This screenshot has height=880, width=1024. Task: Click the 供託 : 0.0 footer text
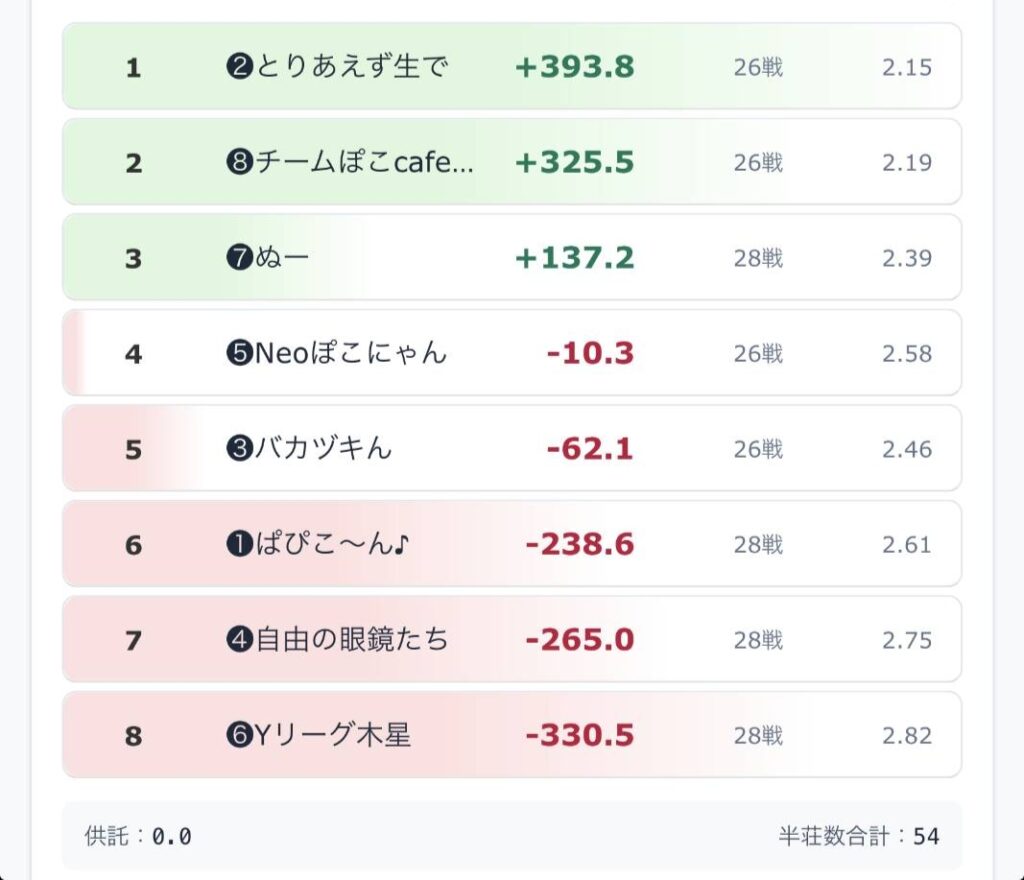point(138,836)
